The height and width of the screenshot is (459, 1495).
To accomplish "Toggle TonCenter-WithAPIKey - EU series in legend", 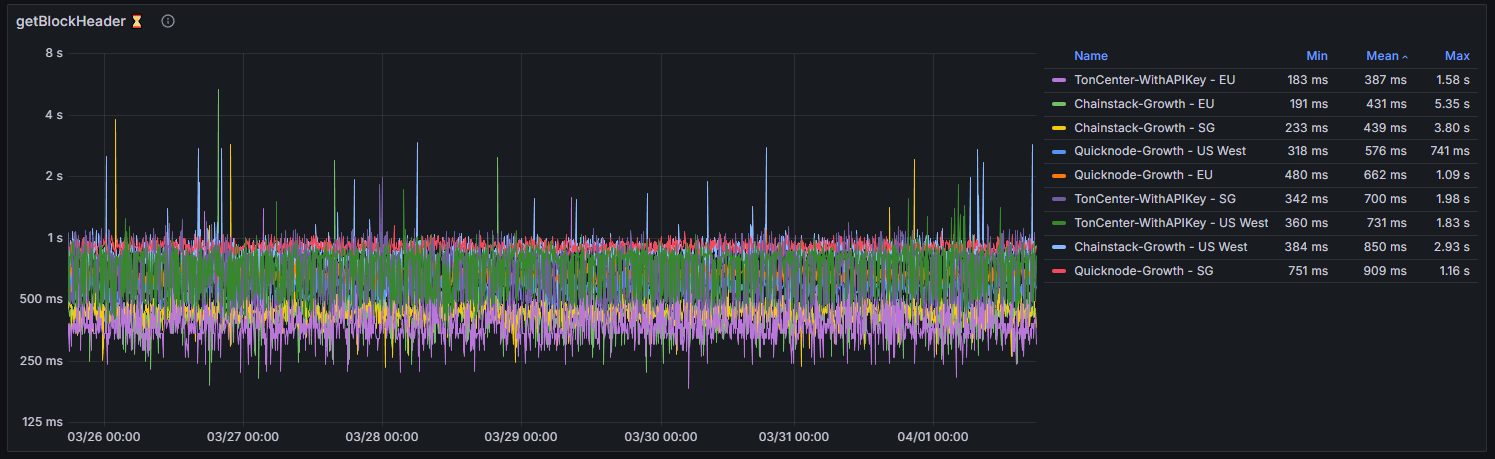I will (x=1154, y=80).
